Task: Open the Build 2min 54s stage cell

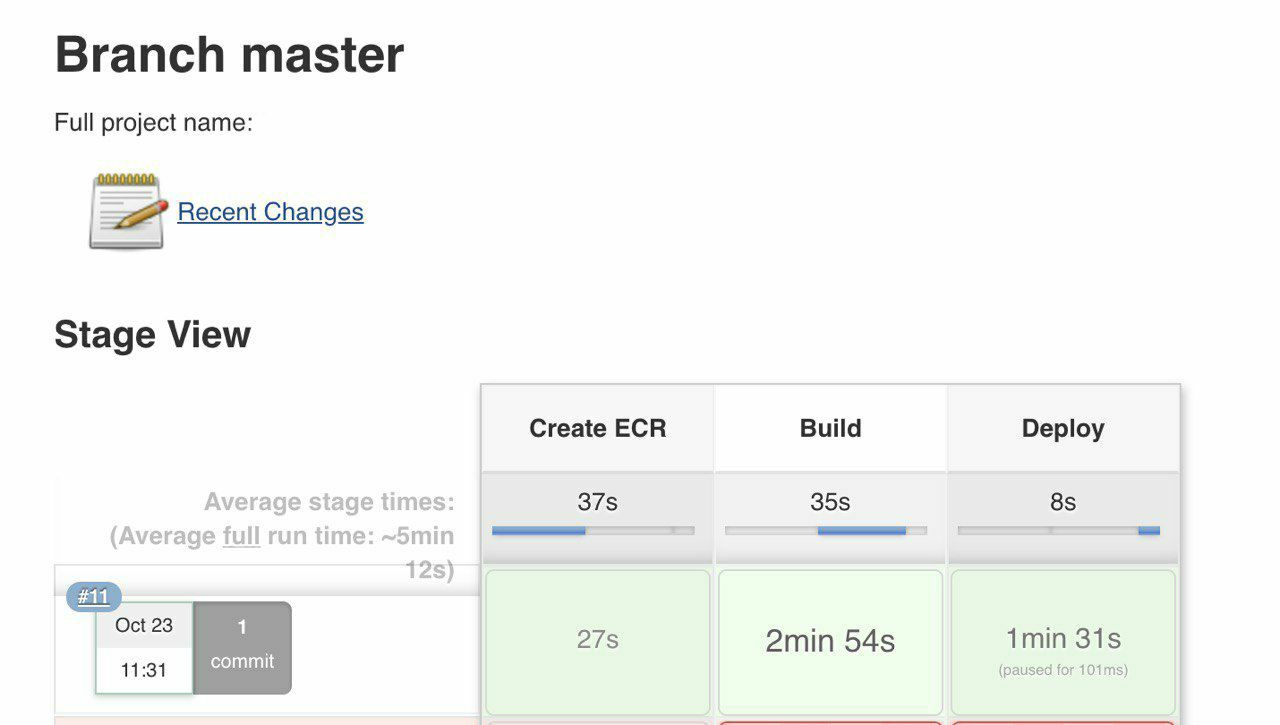Action: click(x=830, y=641)
